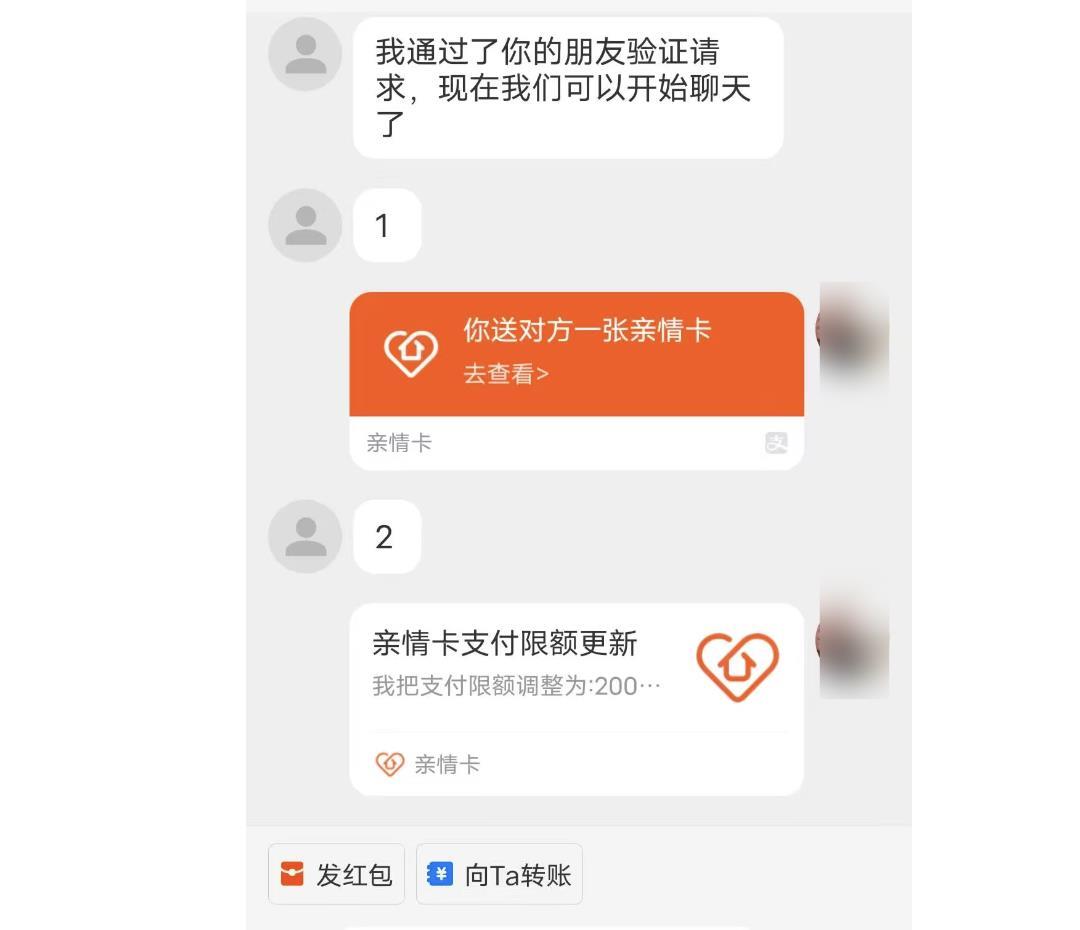The width and height of the screenshot is (1080, 930).
Task: Open the 亲情卡支付限额更新 message card
Action: [577, 700]
